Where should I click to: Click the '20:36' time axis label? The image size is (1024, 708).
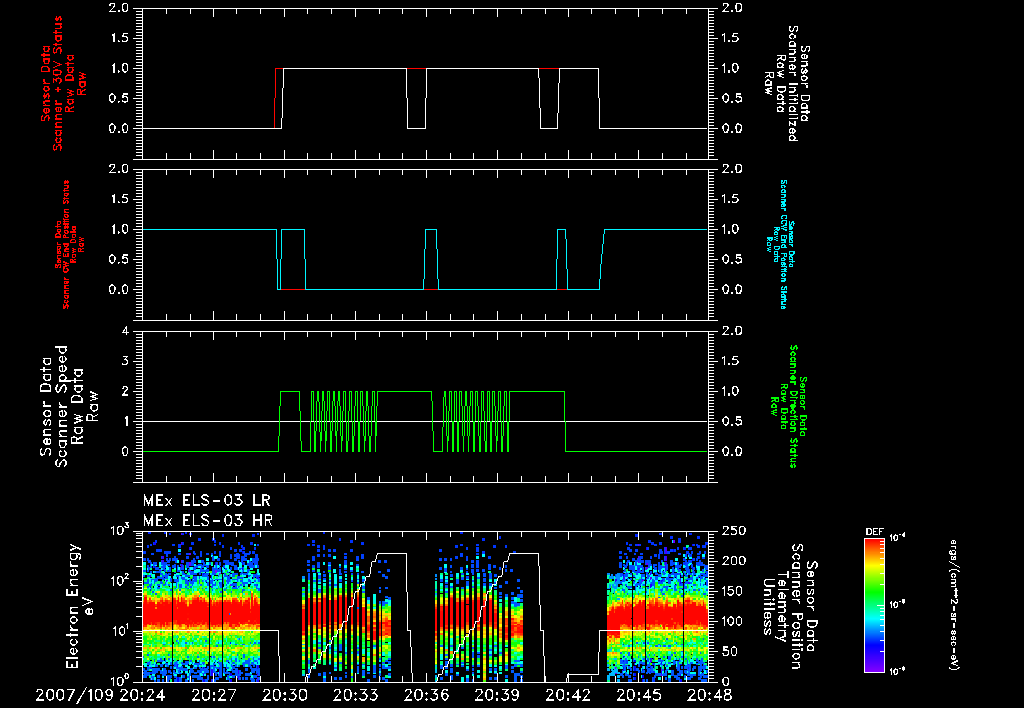tap(426, 695)
